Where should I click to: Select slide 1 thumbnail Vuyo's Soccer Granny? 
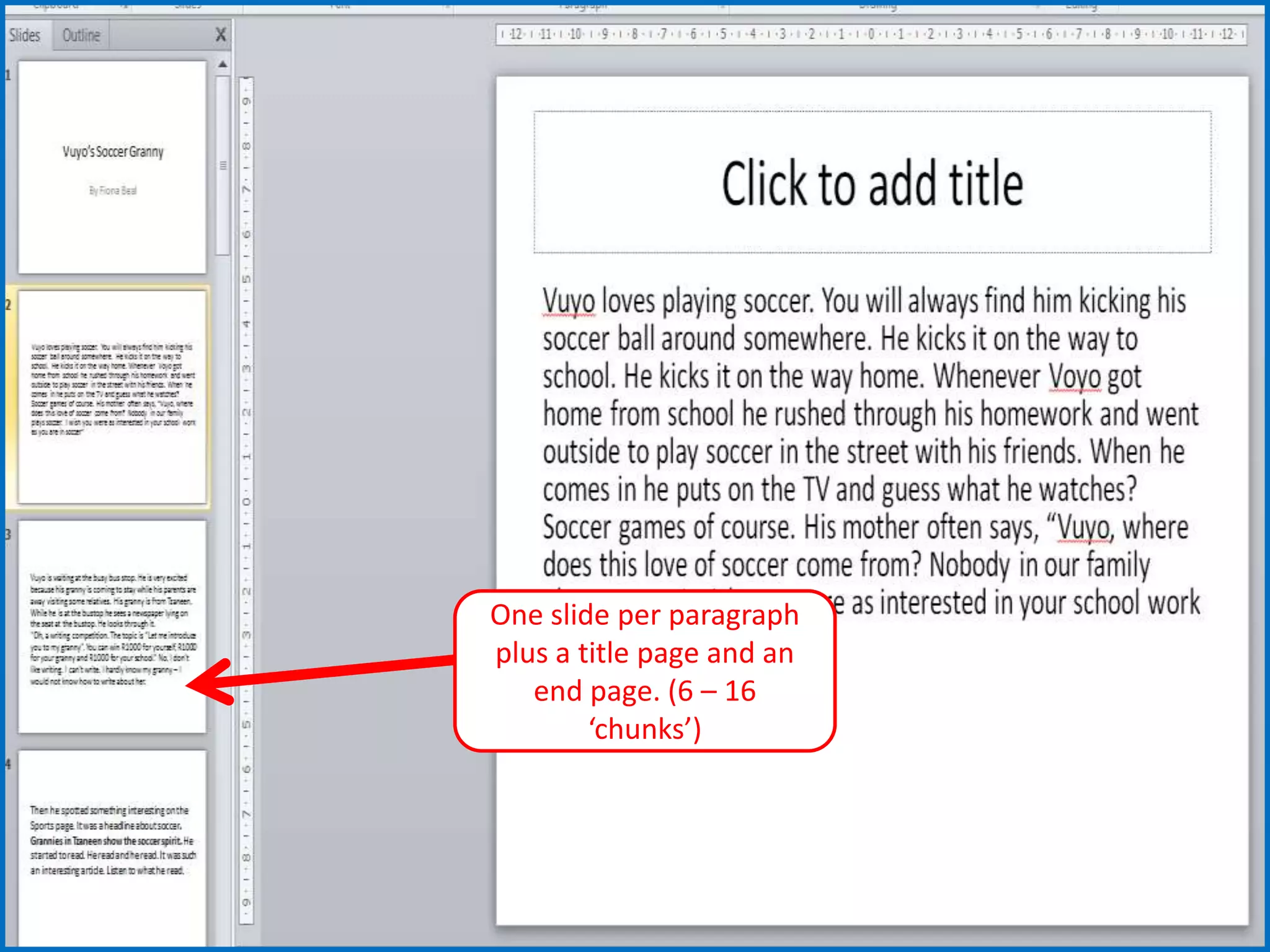pos(112,167)
